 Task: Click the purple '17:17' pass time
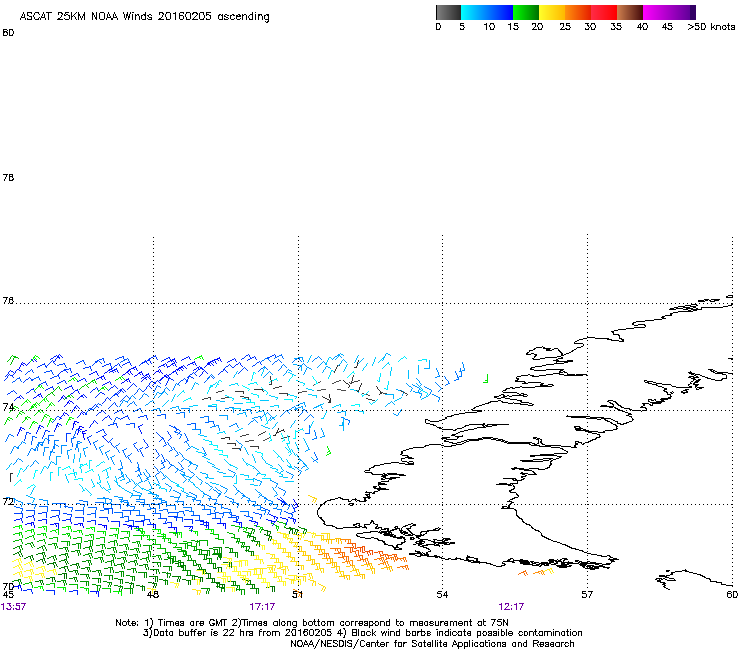pos(262,607)
